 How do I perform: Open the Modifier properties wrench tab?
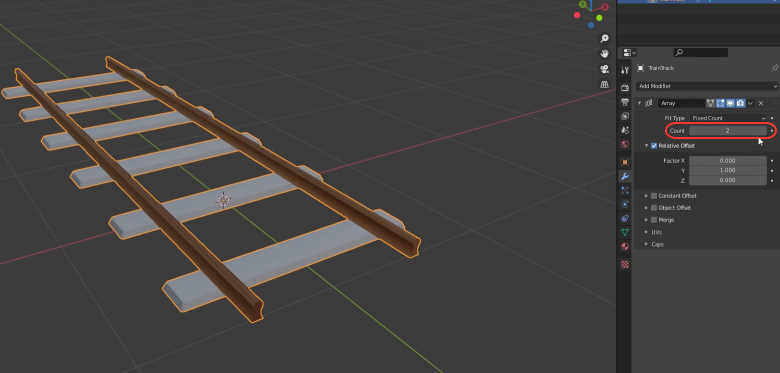coord(625,176)
